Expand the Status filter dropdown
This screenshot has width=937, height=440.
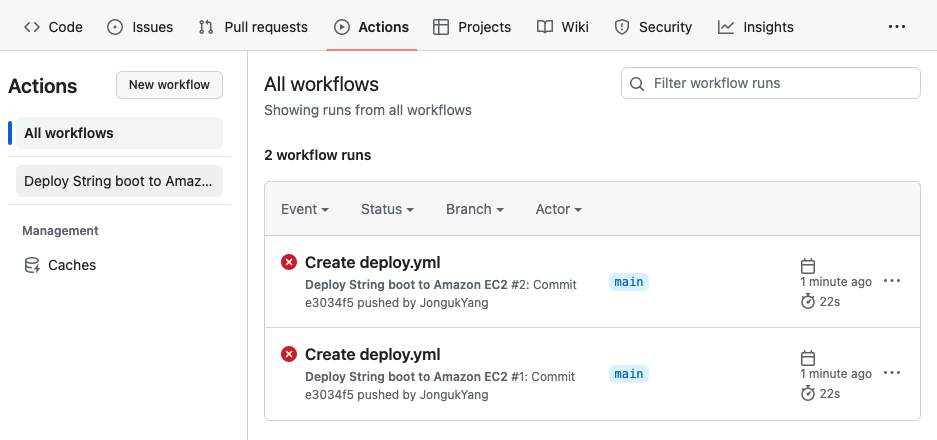pyautogui.click(x=387, y=209)
